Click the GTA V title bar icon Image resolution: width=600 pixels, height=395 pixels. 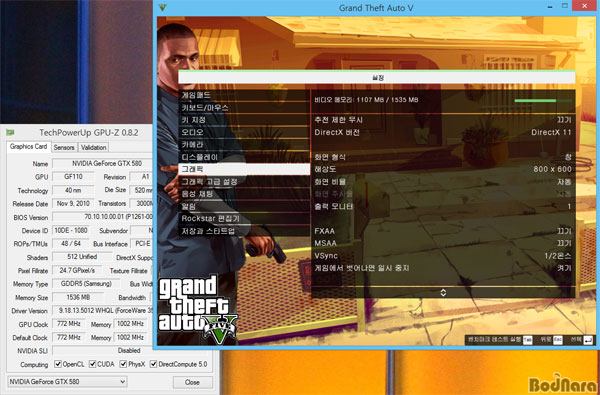[162, 7]
